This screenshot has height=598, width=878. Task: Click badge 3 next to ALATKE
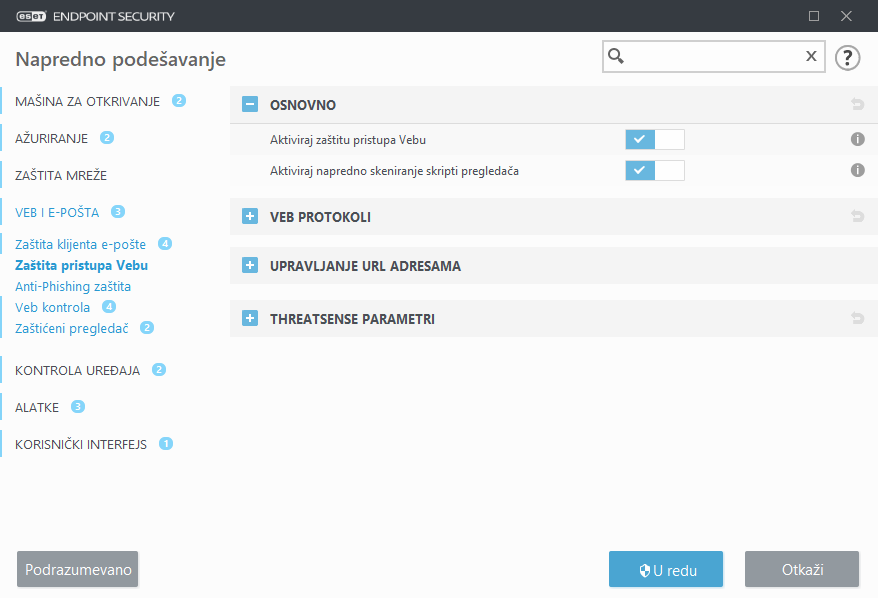78,407
